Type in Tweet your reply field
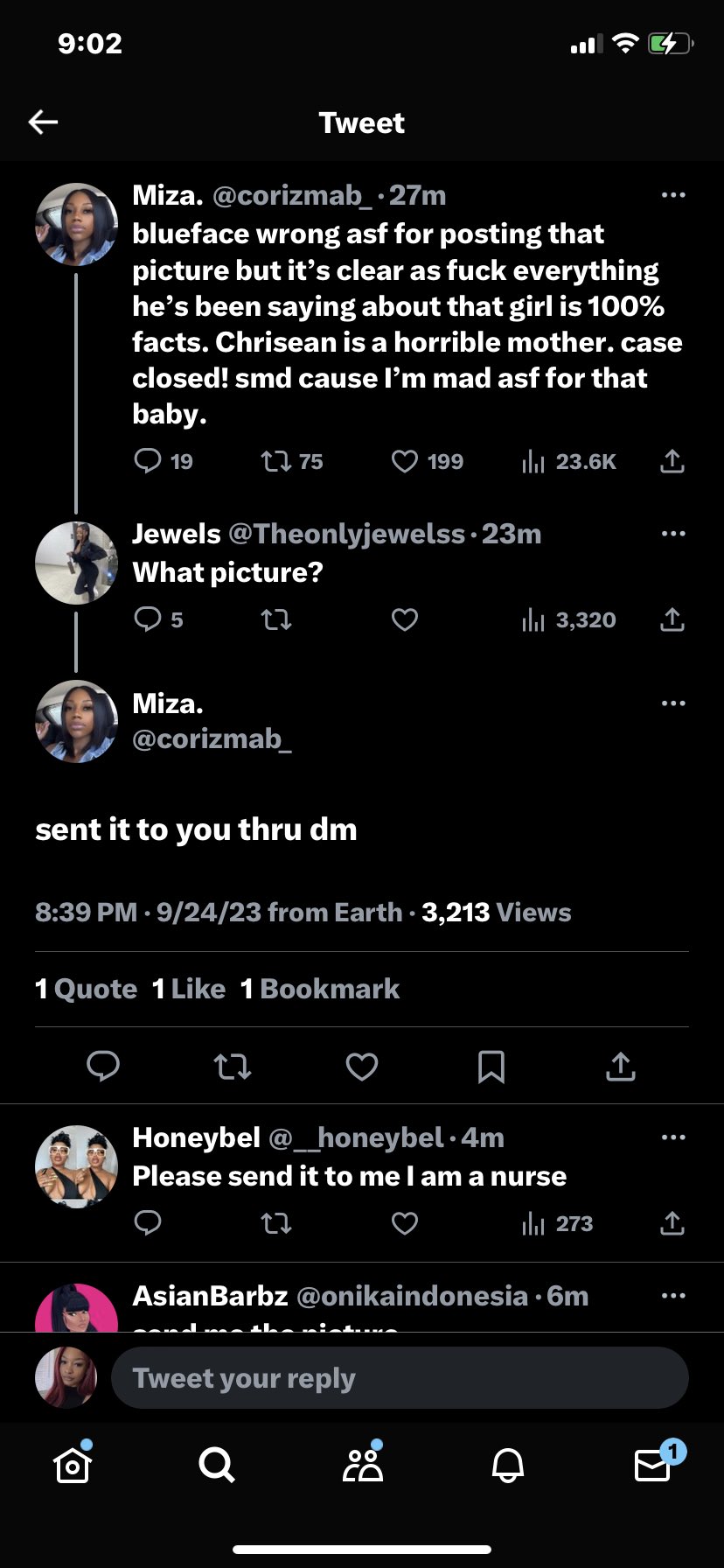 (x=399, y=1378)
